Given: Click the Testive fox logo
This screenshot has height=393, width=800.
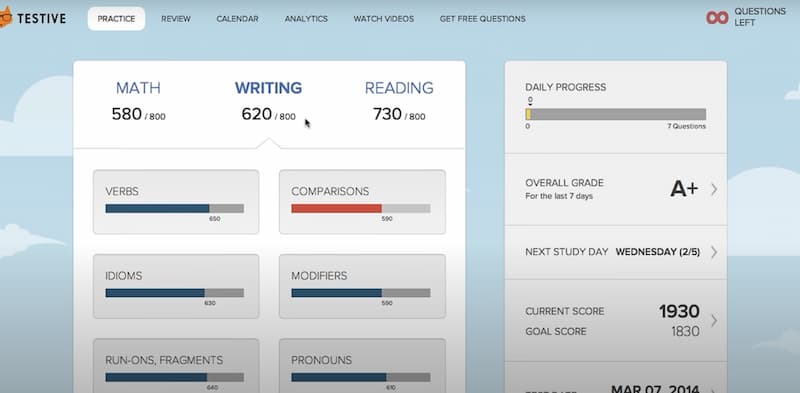Looking at the screenshot, I should 5,18.
